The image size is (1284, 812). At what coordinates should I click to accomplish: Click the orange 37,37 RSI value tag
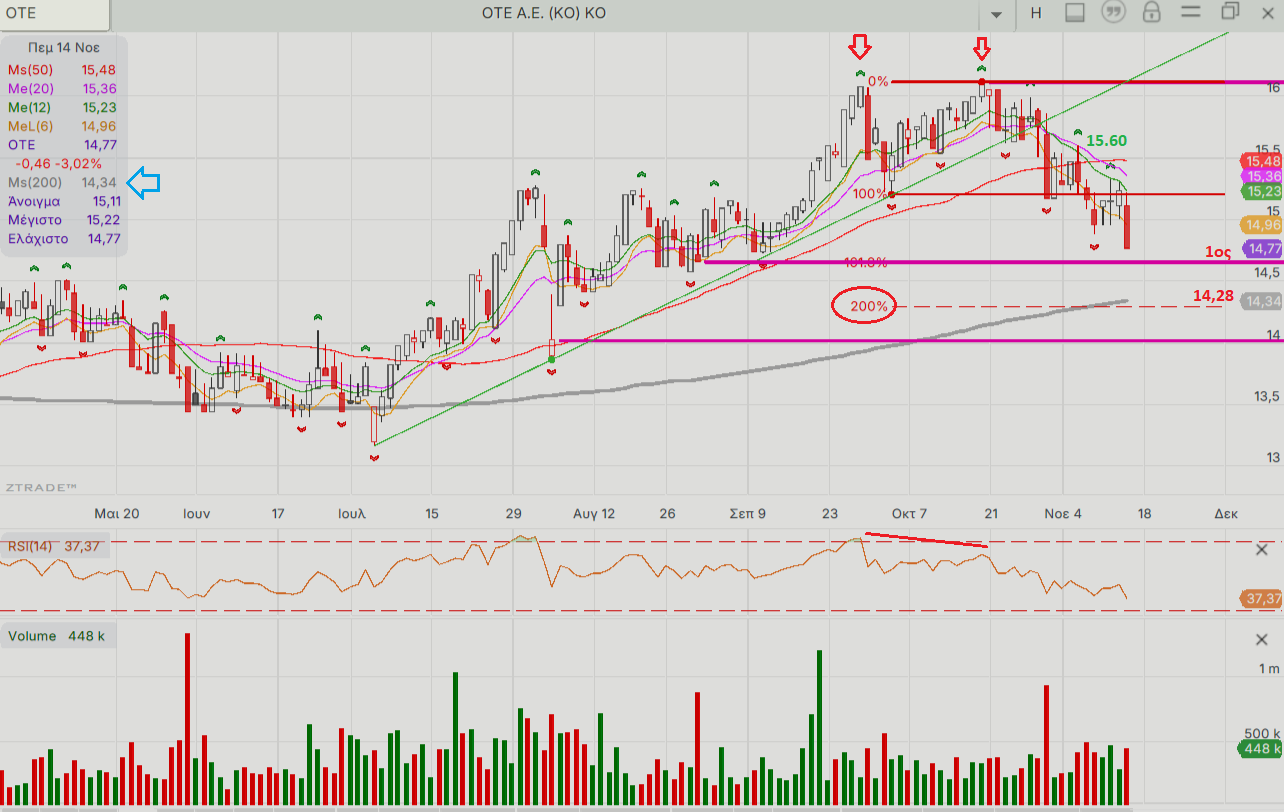point(1261,599)
